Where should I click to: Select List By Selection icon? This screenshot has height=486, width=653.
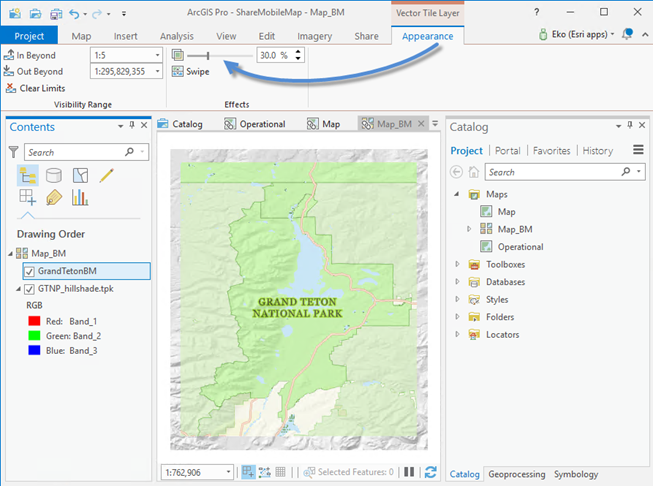(x=80, y=175)
